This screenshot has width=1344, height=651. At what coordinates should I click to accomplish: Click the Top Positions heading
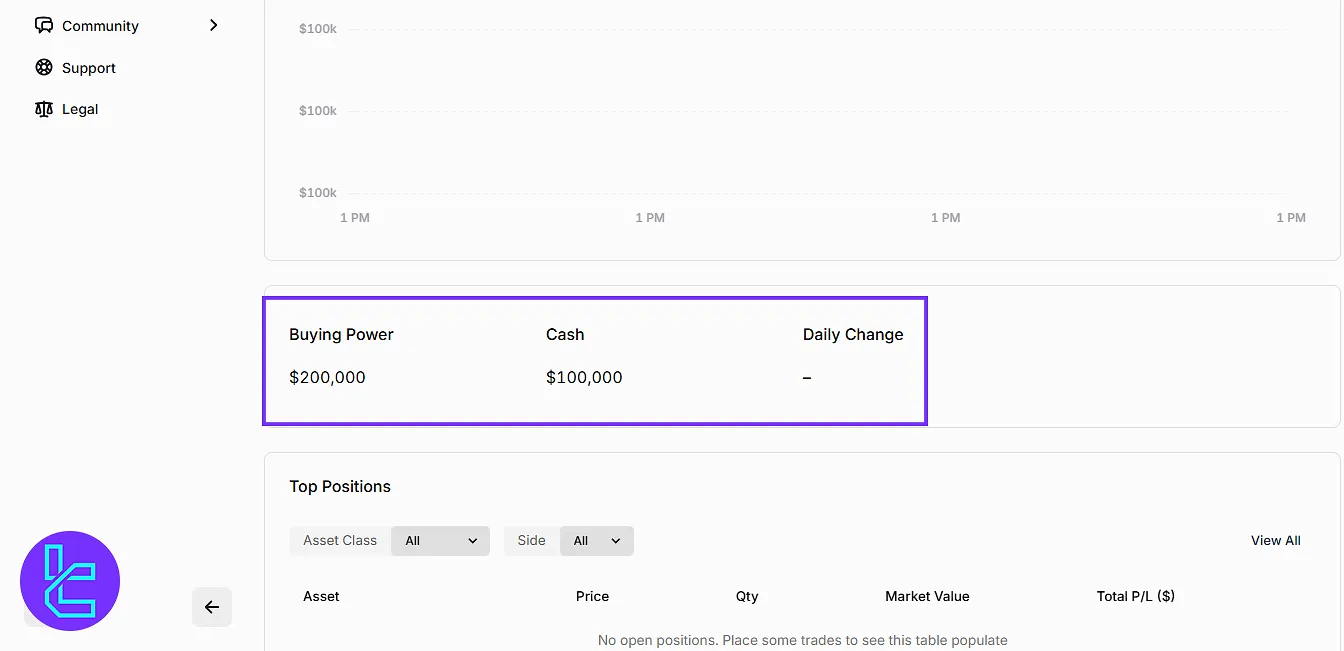[340, 487]
